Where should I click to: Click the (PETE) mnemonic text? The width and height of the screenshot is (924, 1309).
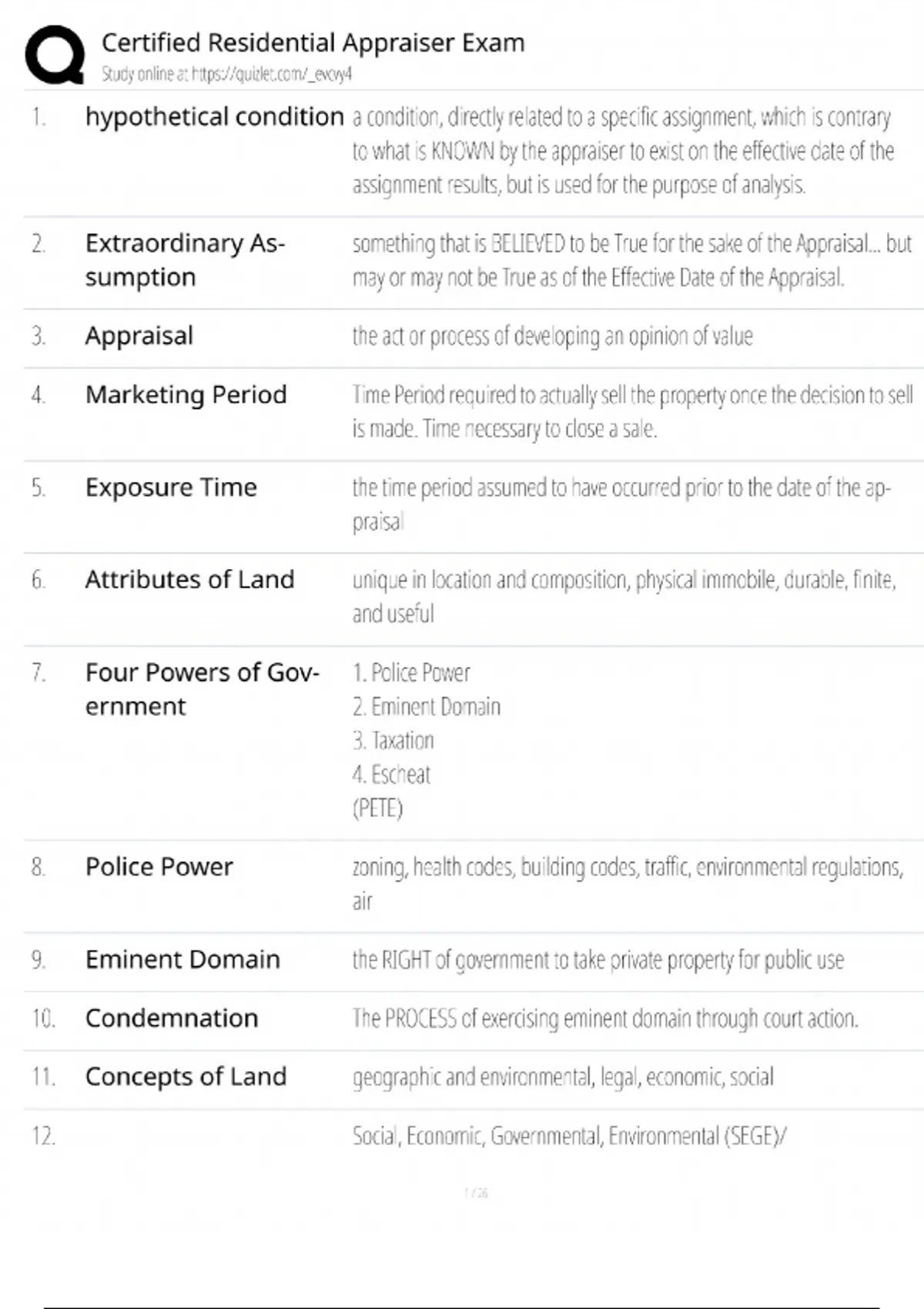coord(377,808)
